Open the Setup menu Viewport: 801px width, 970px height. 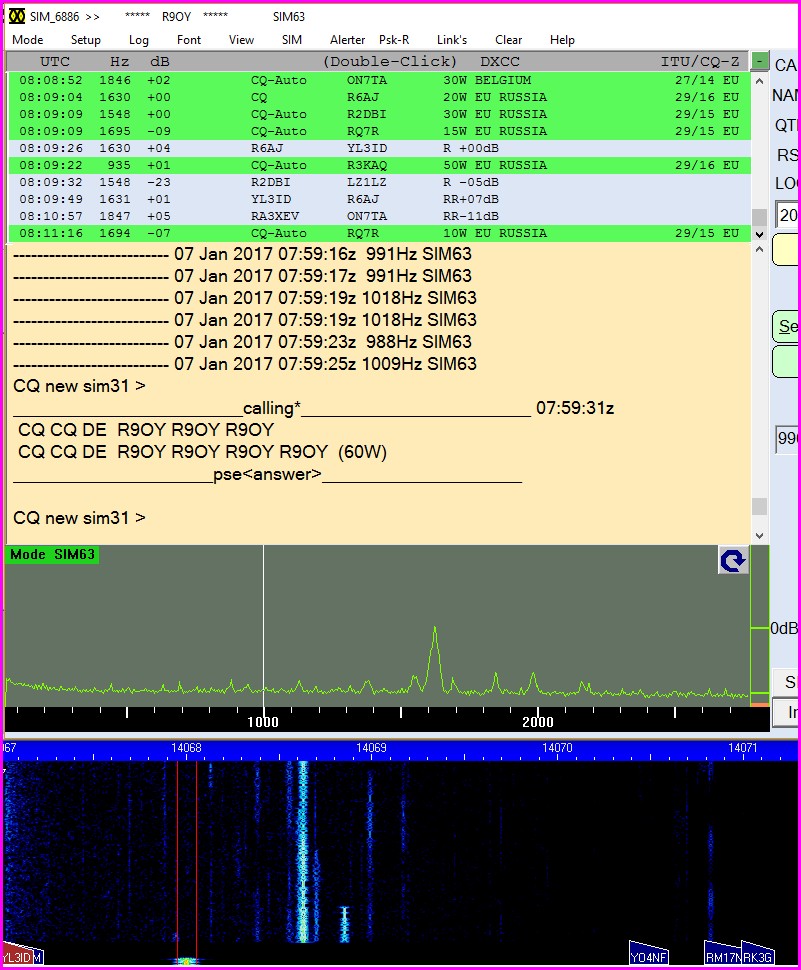86,40
